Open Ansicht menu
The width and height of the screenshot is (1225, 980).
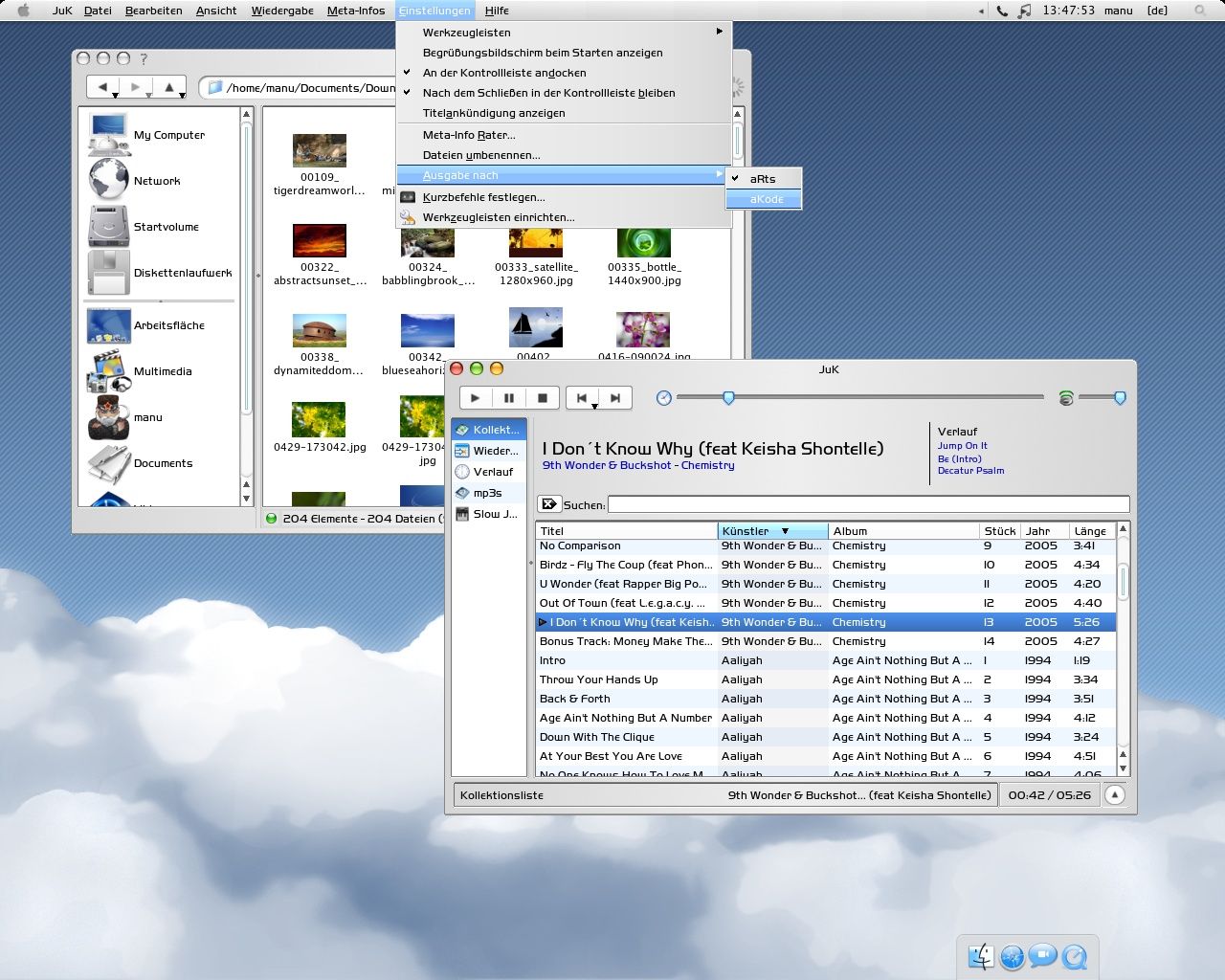point(216,11)
